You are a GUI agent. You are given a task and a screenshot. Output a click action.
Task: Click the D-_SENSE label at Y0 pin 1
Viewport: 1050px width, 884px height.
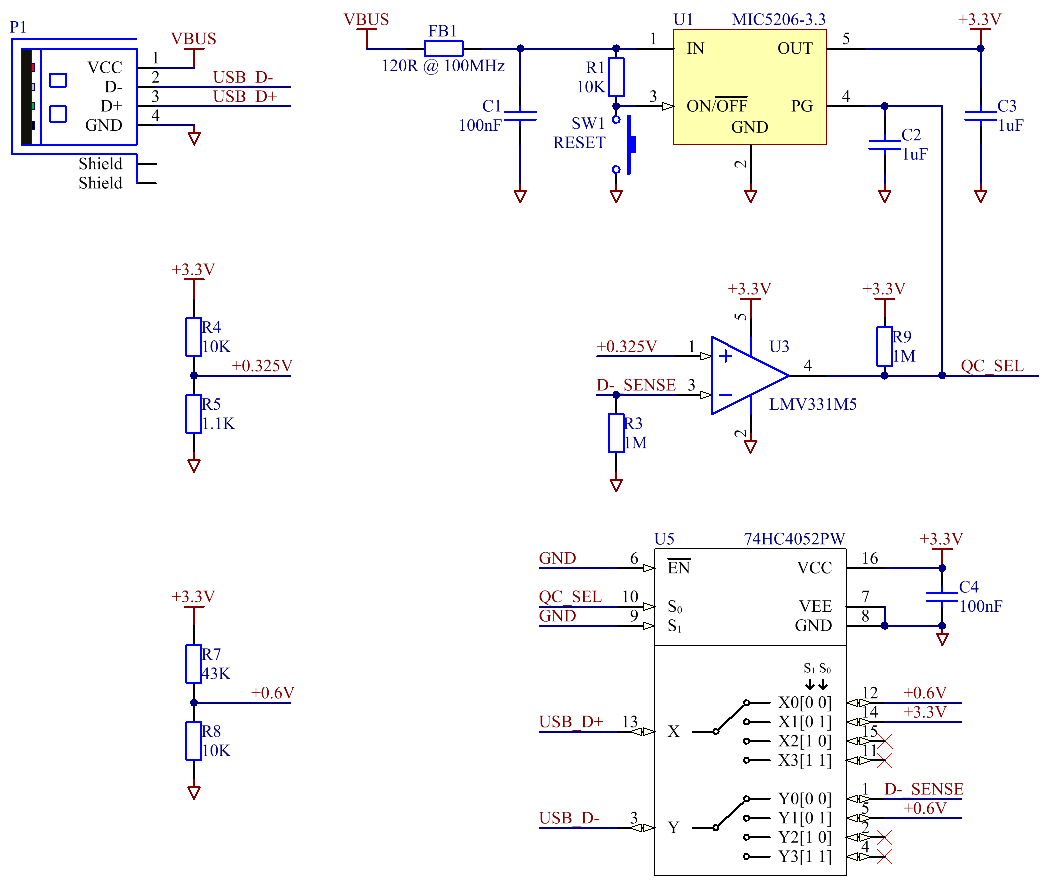(924, 789)
